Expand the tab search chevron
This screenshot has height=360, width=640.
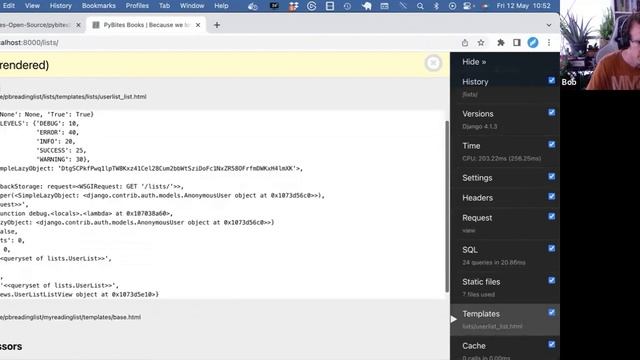(549, 25)
